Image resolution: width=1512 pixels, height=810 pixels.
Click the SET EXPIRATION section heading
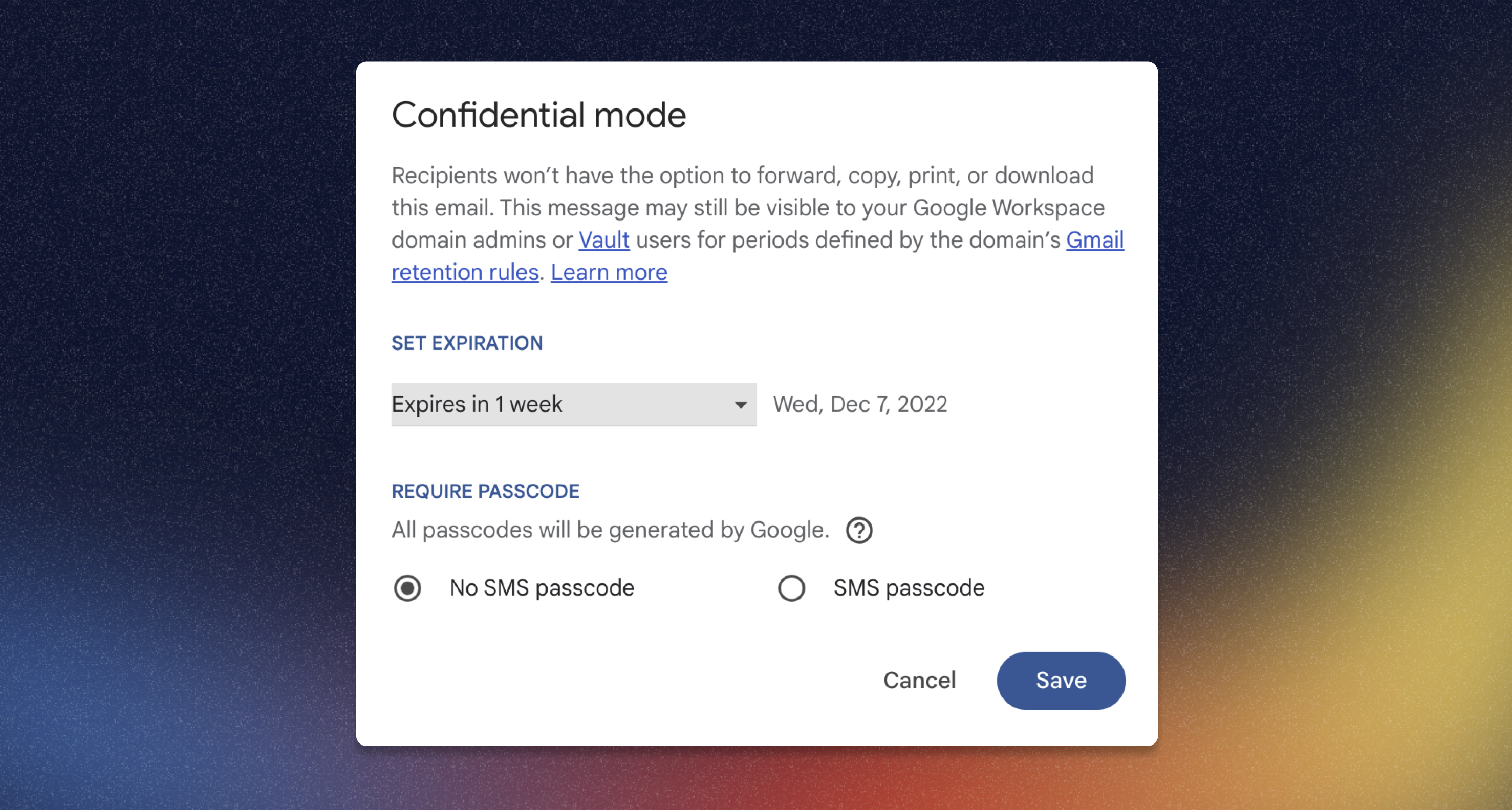(467, 343)
